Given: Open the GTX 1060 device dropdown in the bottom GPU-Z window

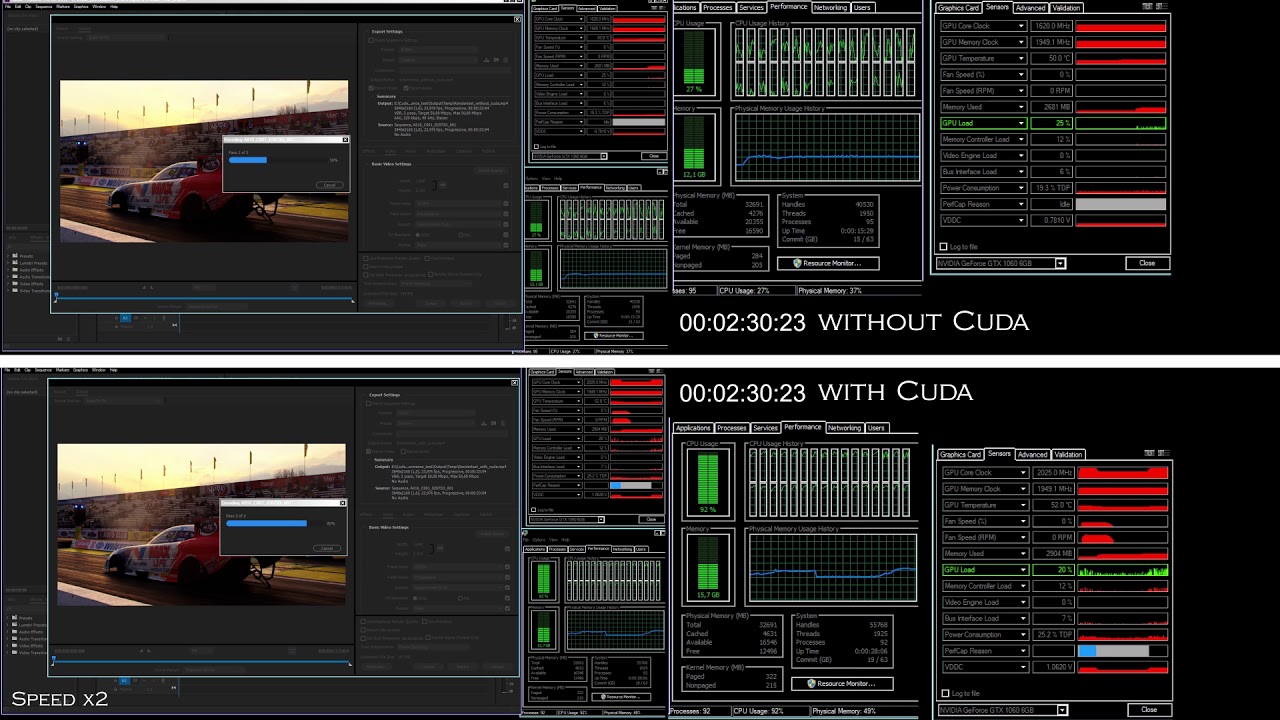Looking at the screenshot, I should [1062, 710].
